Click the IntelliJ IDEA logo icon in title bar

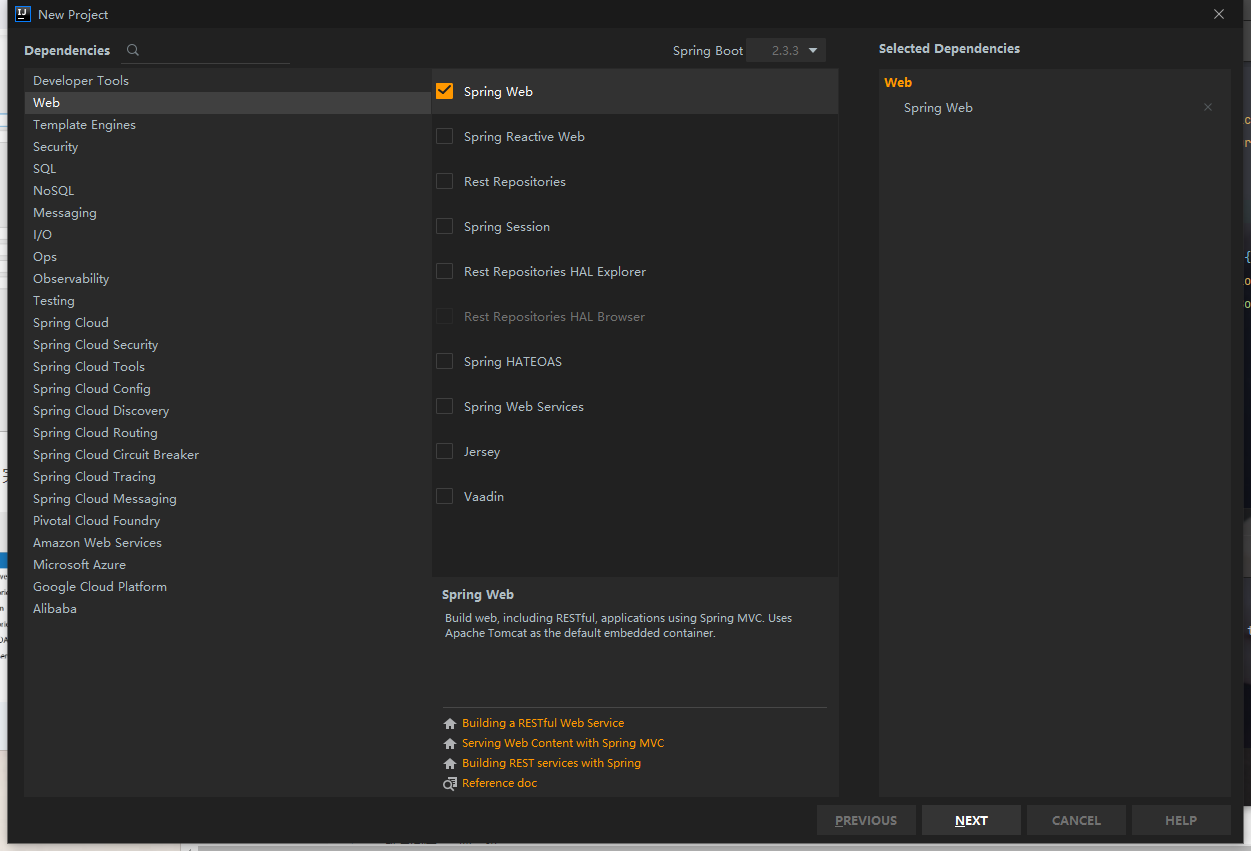tap(22, 14)
